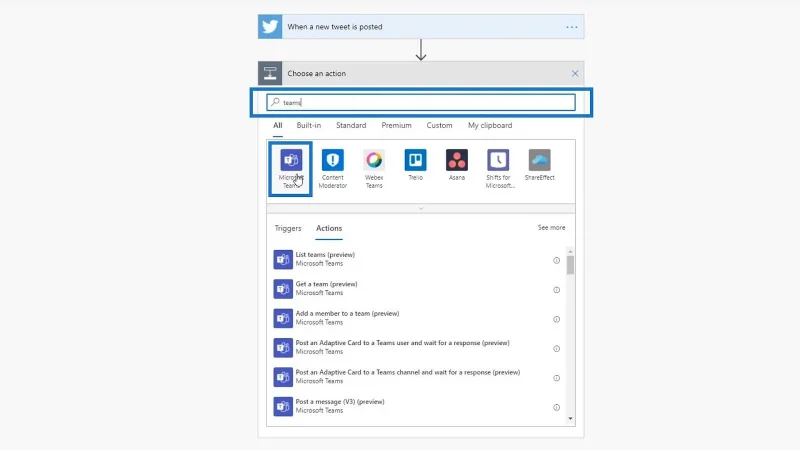Switch to the Triggers tab
This screenshot has height=450, width=800.
[x=288, y=228]
